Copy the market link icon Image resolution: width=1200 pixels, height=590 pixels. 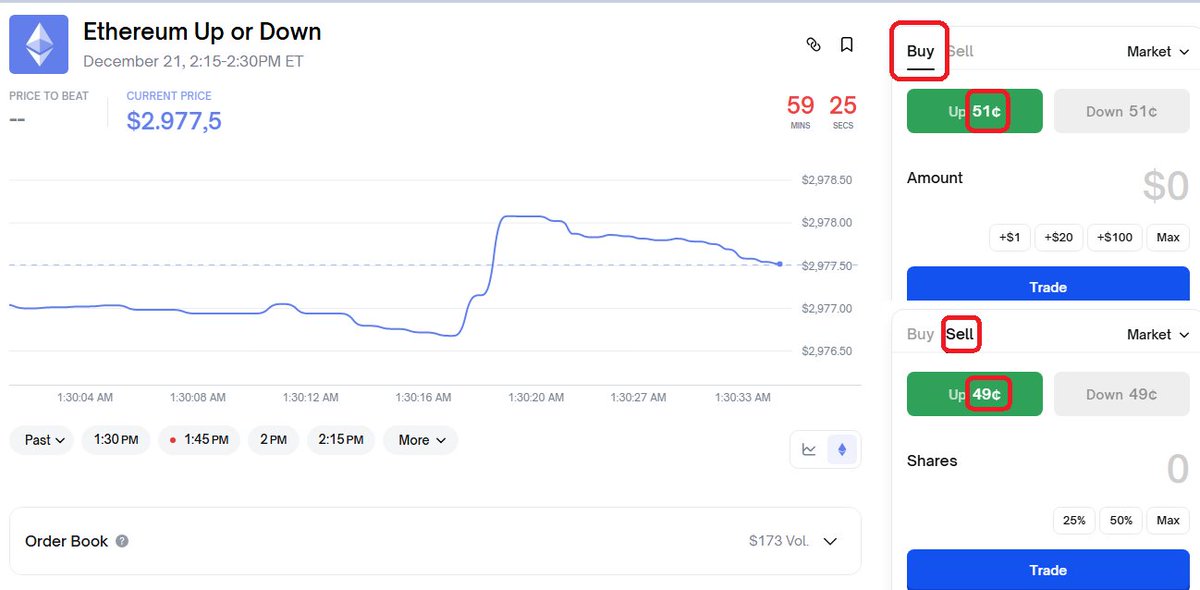813,44
